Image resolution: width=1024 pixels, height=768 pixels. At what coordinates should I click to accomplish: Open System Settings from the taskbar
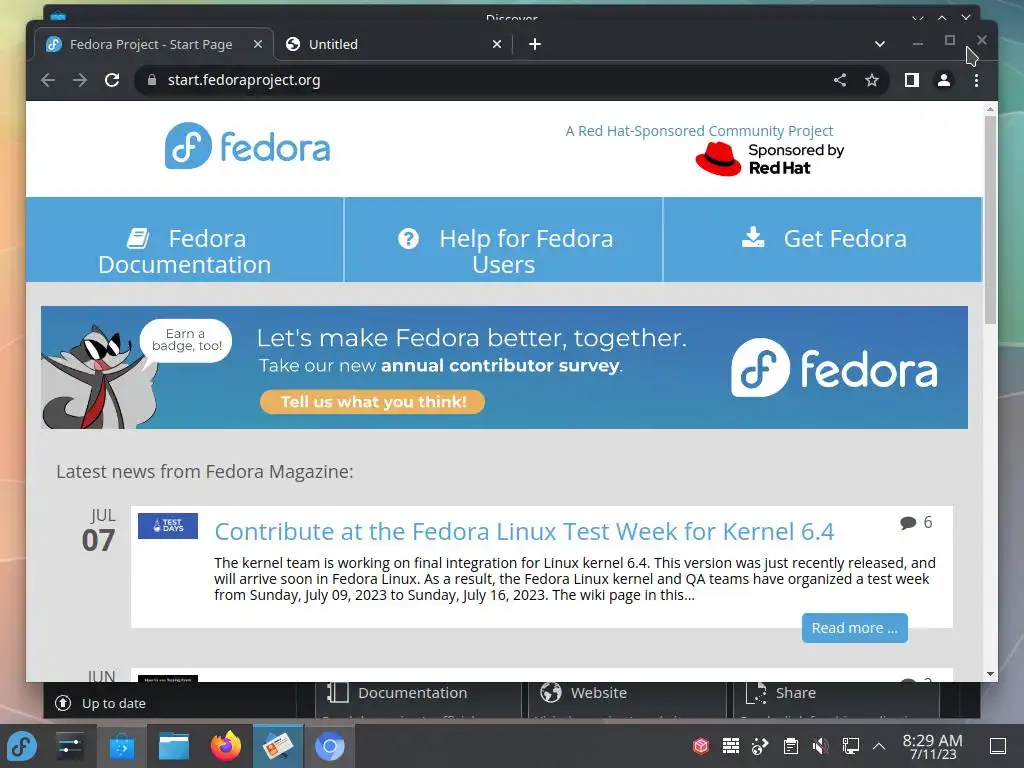coord(69,746)
